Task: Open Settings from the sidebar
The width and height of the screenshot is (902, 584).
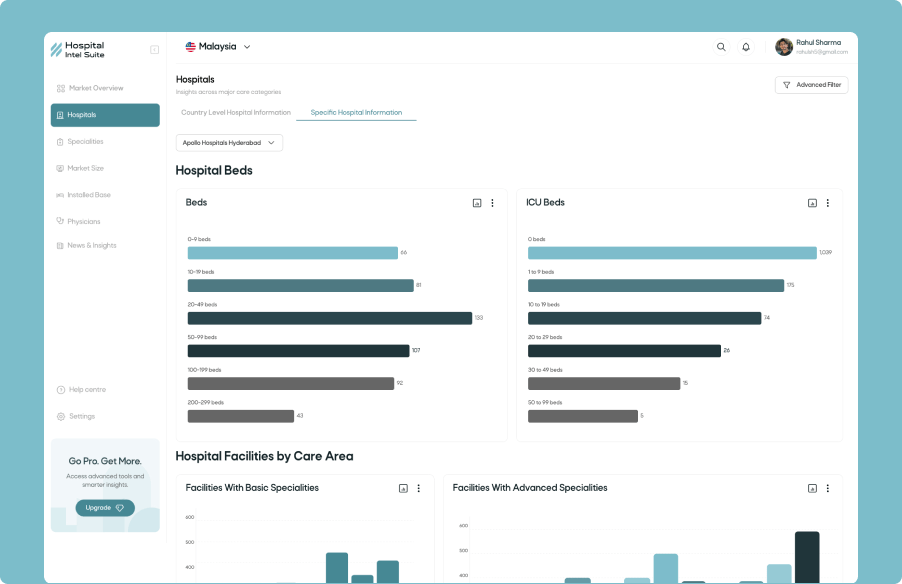Action: 82,416
